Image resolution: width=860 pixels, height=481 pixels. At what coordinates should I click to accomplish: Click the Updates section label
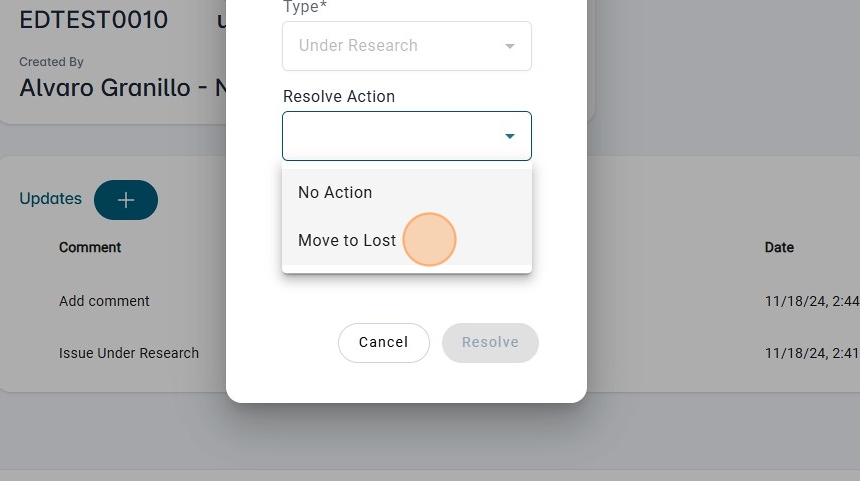coord(50,199)
